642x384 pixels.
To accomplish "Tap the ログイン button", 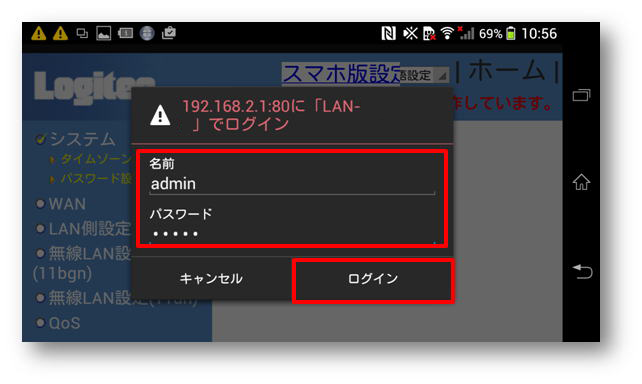I will click(373, 280).
